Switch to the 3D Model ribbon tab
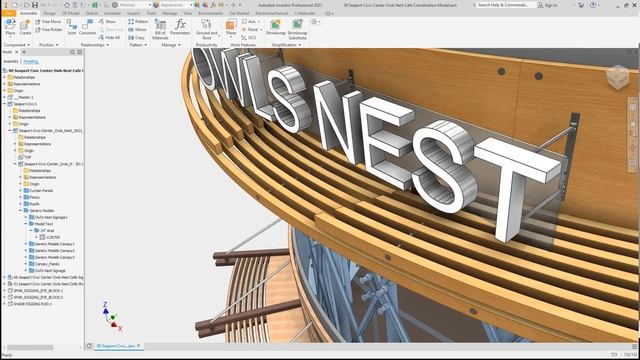 [71, 13]
